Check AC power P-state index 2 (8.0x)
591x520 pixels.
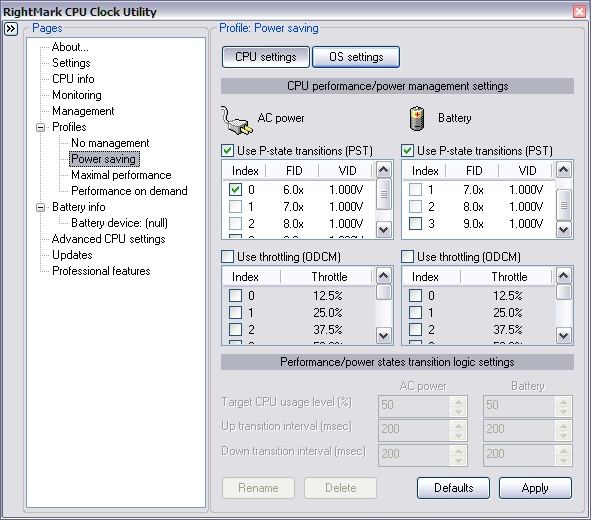point(236,223)
